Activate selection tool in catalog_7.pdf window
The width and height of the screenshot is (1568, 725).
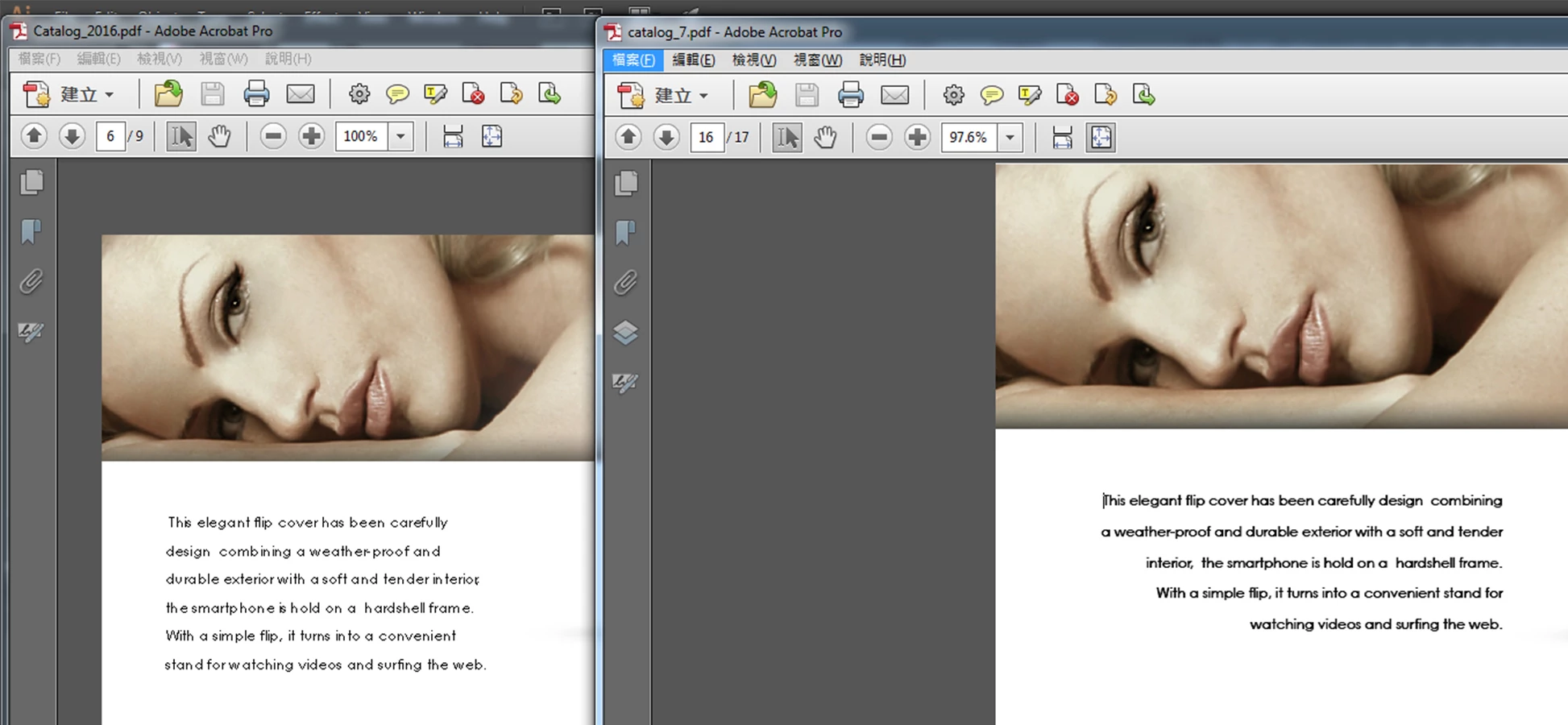point(786,138)
